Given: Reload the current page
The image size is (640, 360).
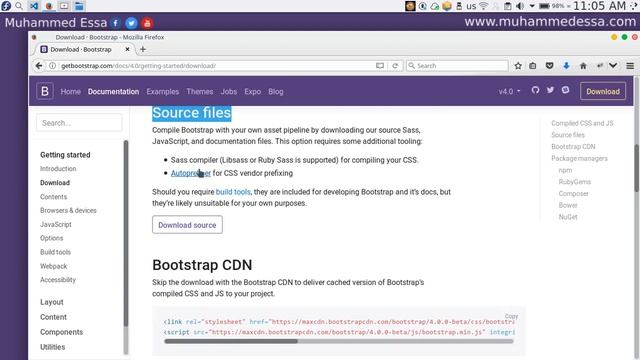Looking at the screenshot, I should pos(395,66).
